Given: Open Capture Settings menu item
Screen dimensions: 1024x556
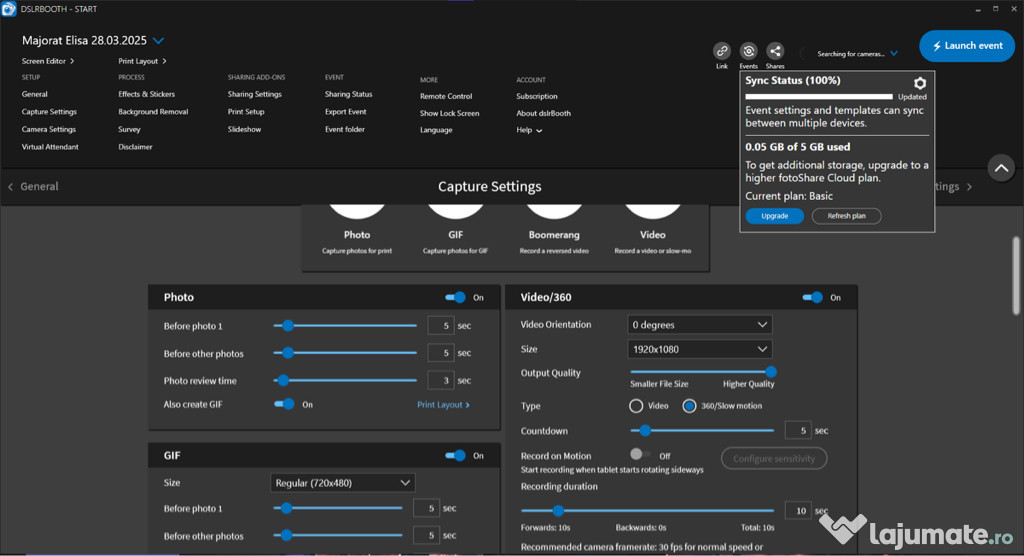Looking at the screenshot, I should [x=49, y=112].
